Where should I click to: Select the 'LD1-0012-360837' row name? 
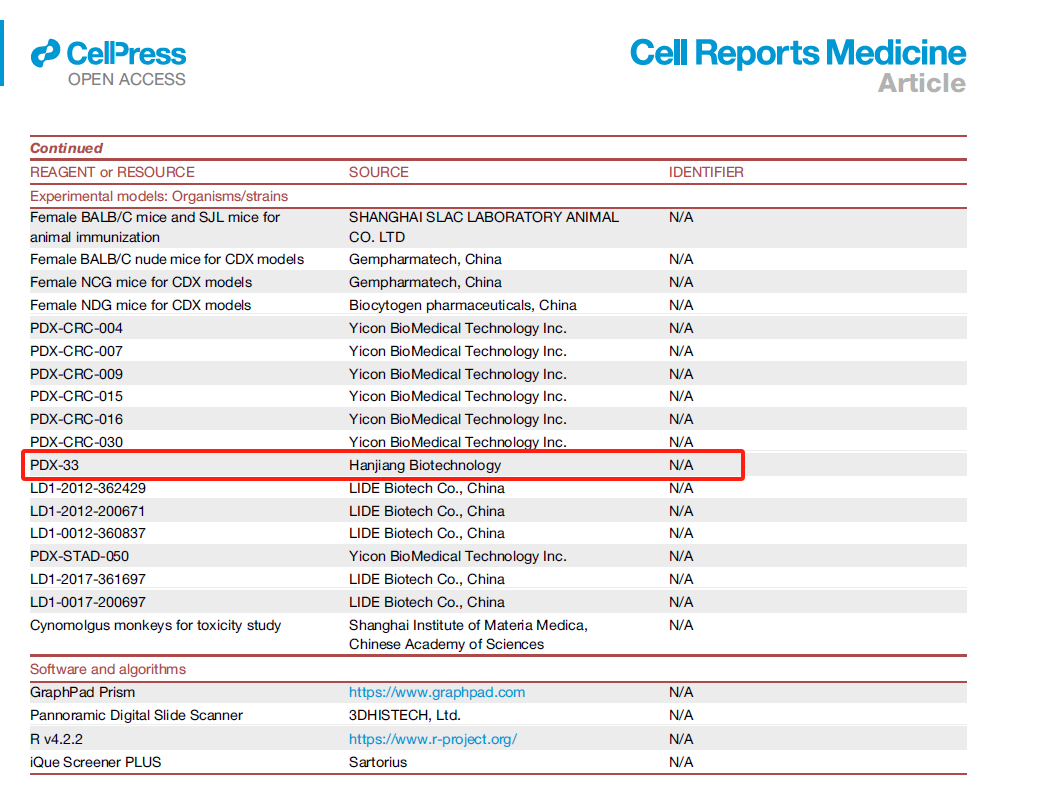click(88, 534)
